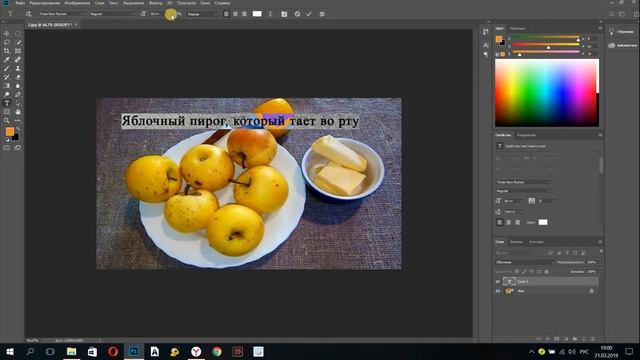Open the Фильтр menu
This screenshot has height=360, width=640.
(156, 3)
